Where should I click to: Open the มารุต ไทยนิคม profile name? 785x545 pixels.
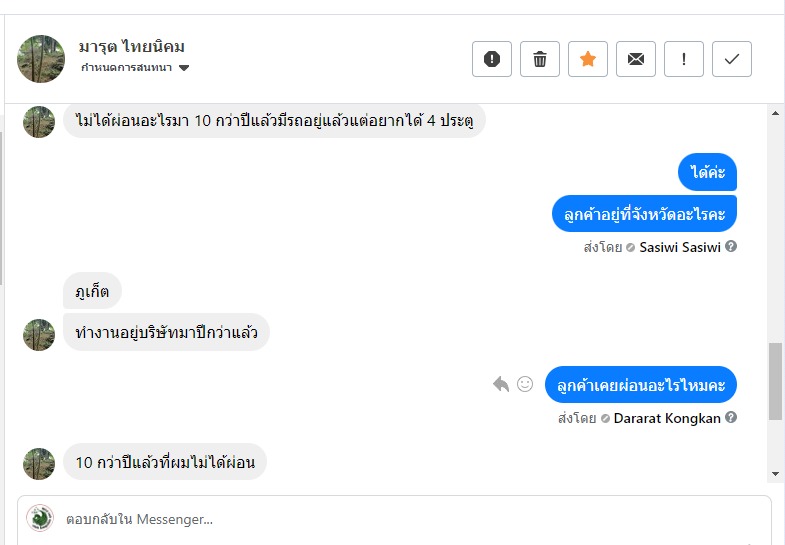(x=132, y=47)
